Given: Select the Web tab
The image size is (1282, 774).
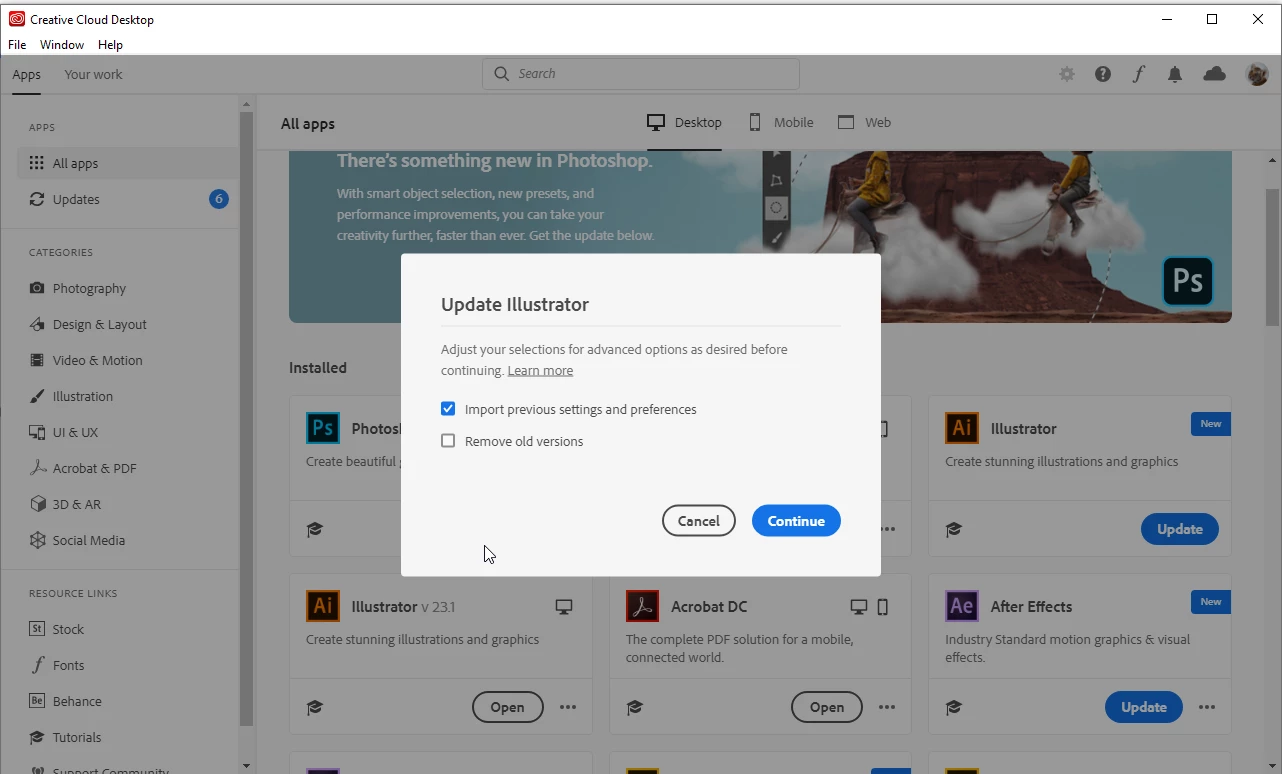Looking at the screenshot, I should pos(864,123).
